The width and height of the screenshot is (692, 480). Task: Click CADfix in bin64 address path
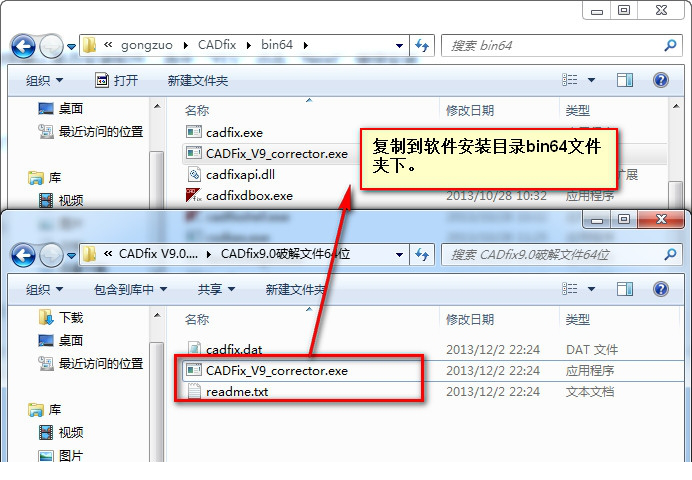click(x=217, y=45)
